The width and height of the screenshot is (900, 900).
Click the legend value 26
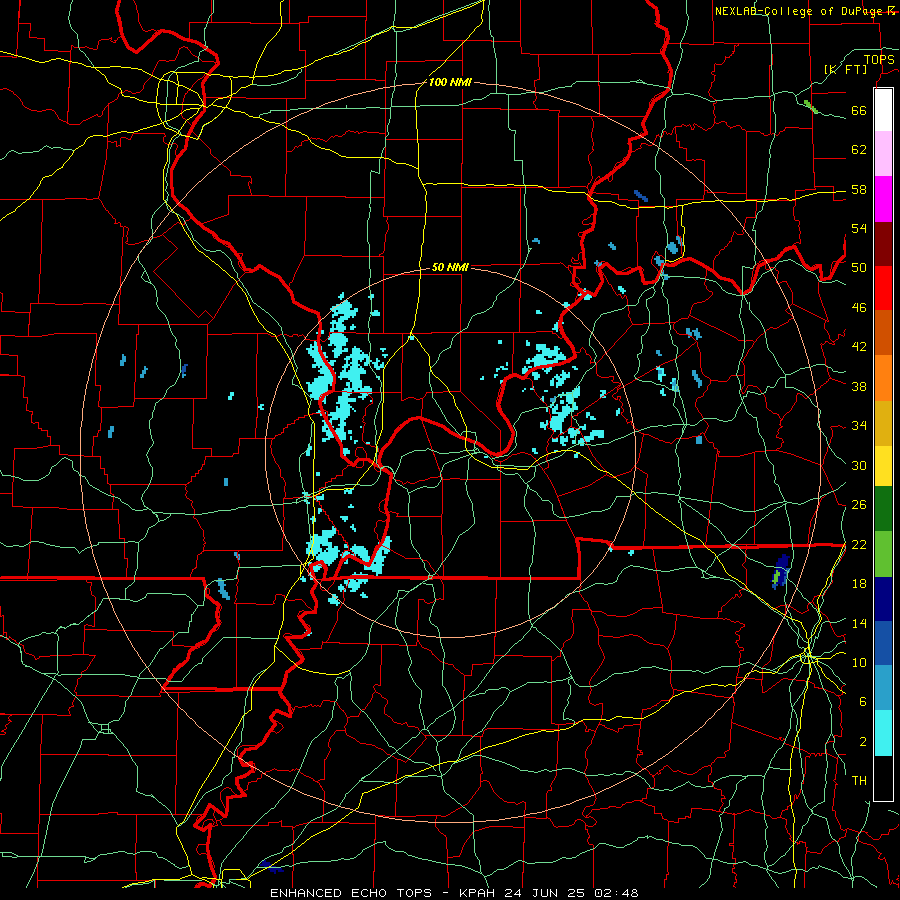click(x=859, y=505)
